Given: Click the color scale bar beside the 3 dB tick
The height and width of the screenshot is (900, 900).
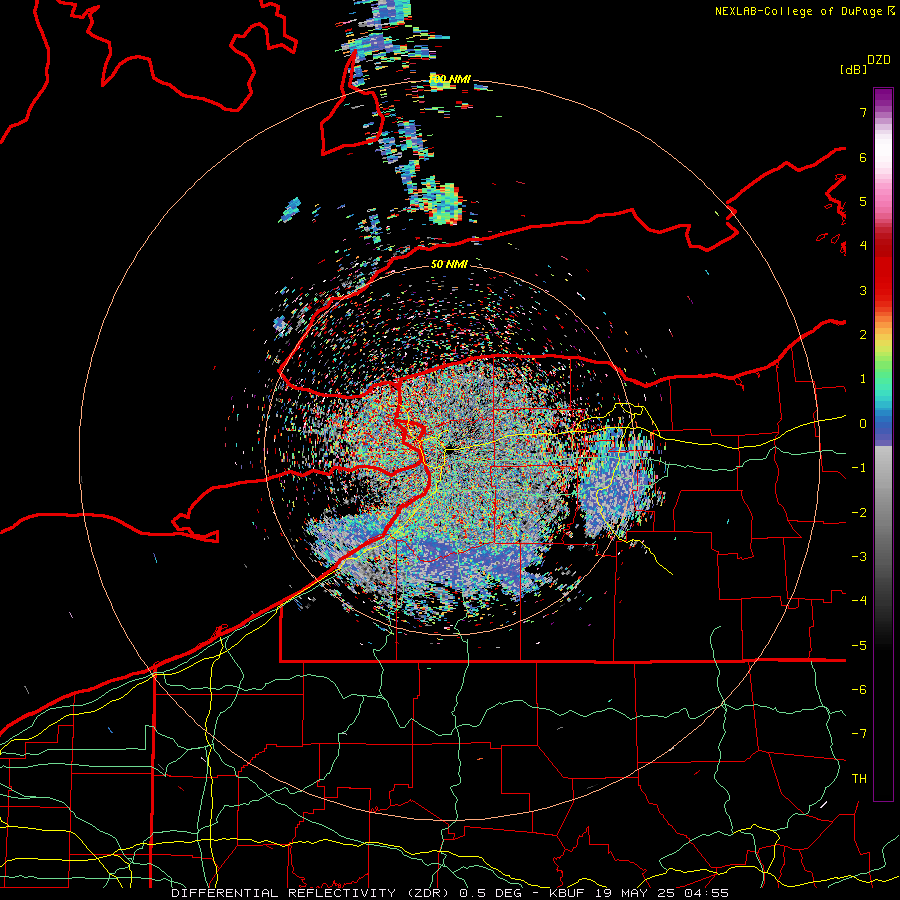Looking at the screenshot, I should click(883, 290).
